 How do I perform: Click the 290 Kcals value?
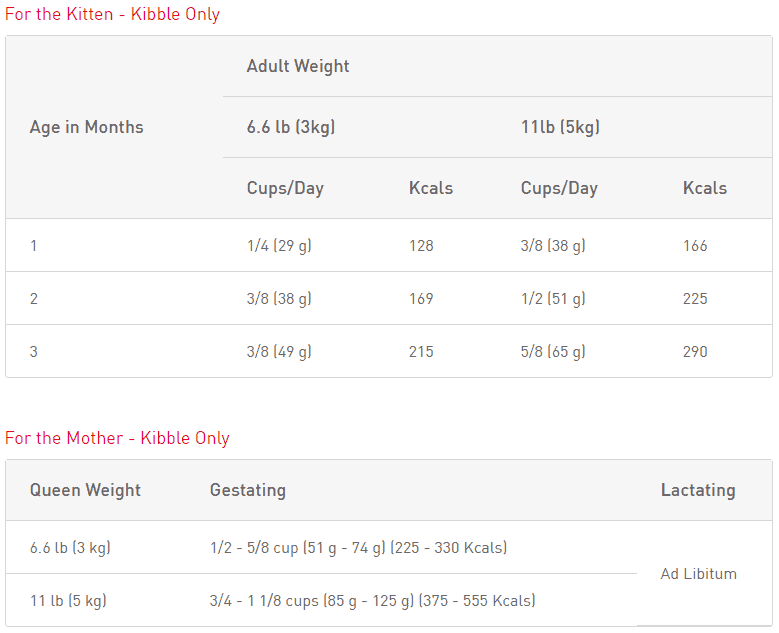[695, 351]
